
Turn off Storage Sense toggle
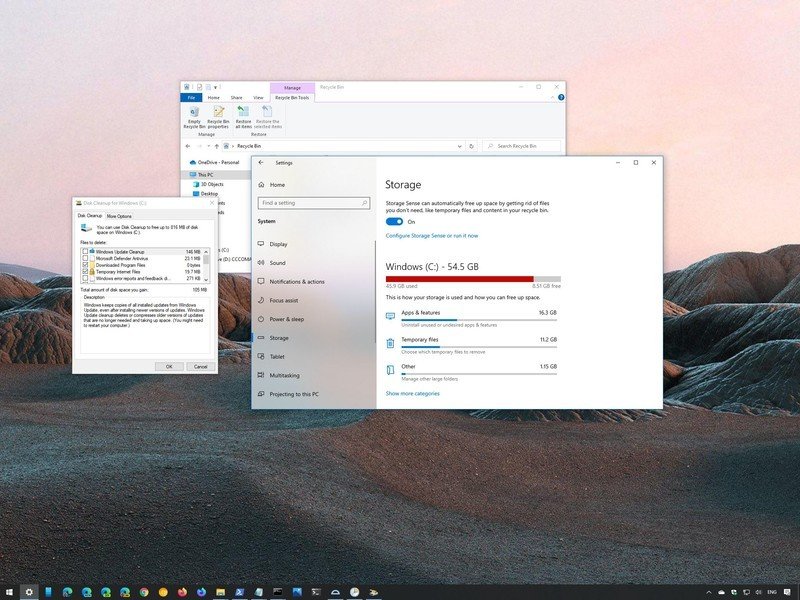[396, 219]
